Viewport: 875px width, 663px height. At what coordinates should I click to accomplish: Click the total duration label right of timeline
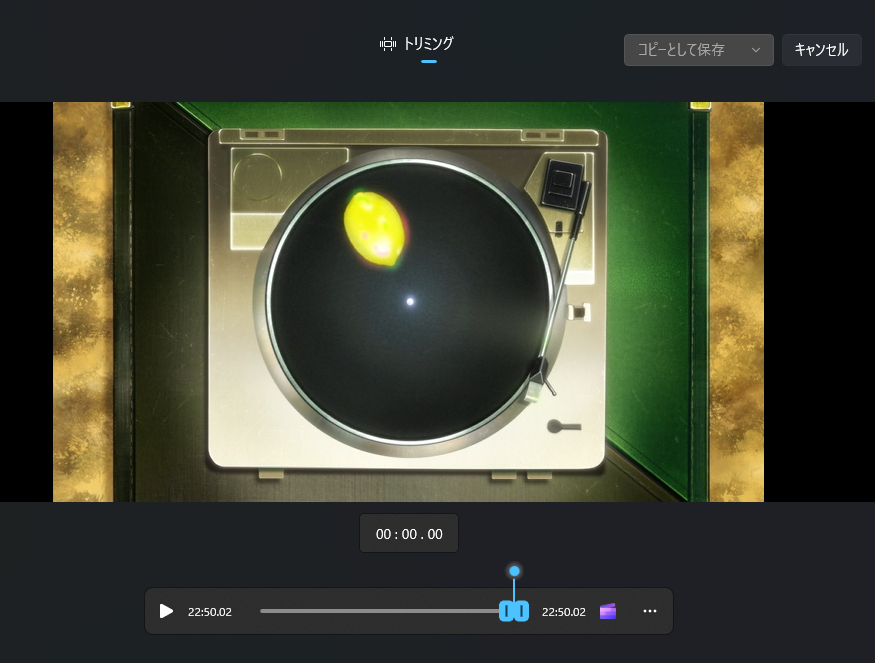[x=564, y=612]
